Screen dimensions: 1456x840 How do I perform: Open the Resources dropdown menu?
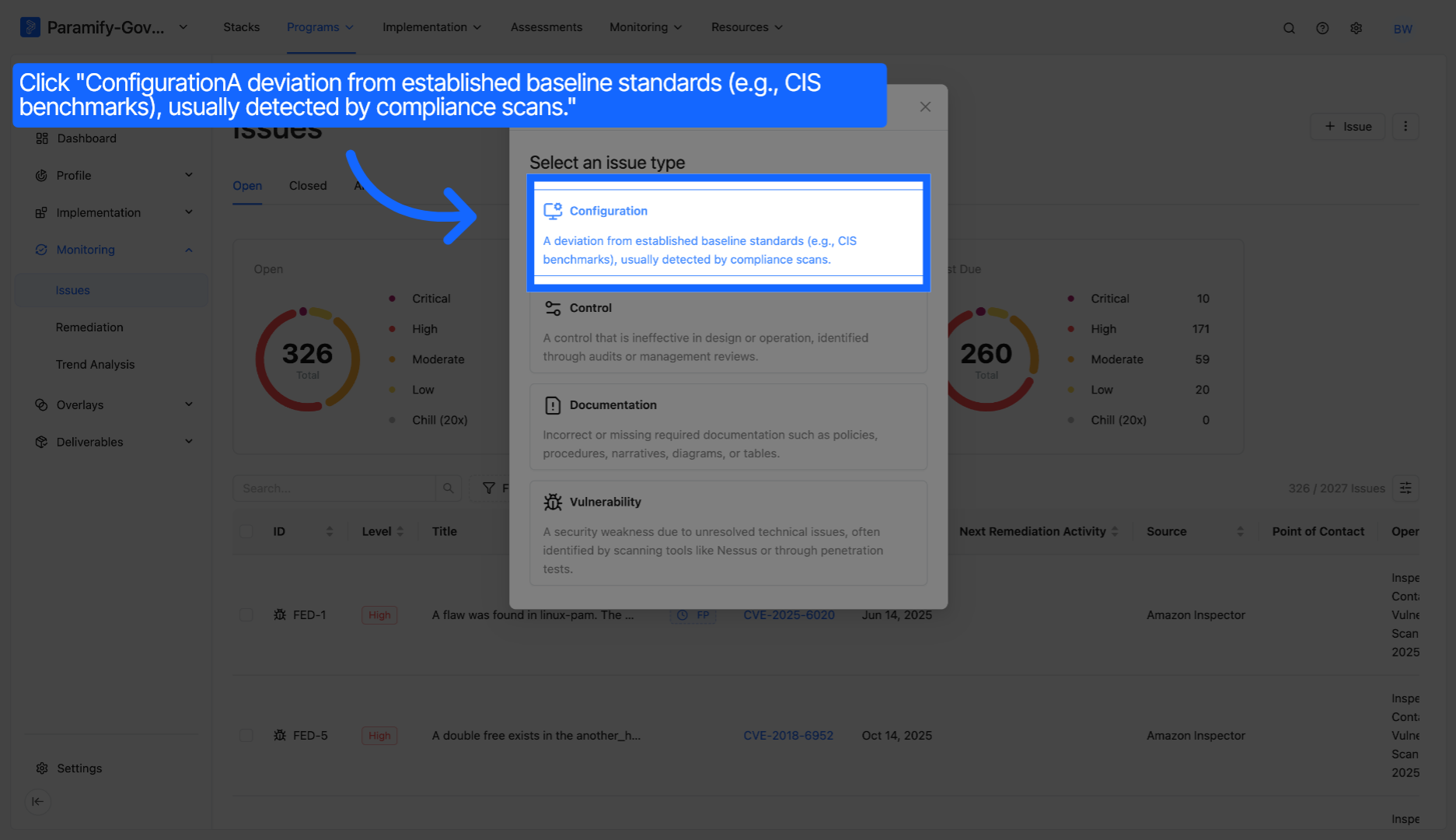746,27
